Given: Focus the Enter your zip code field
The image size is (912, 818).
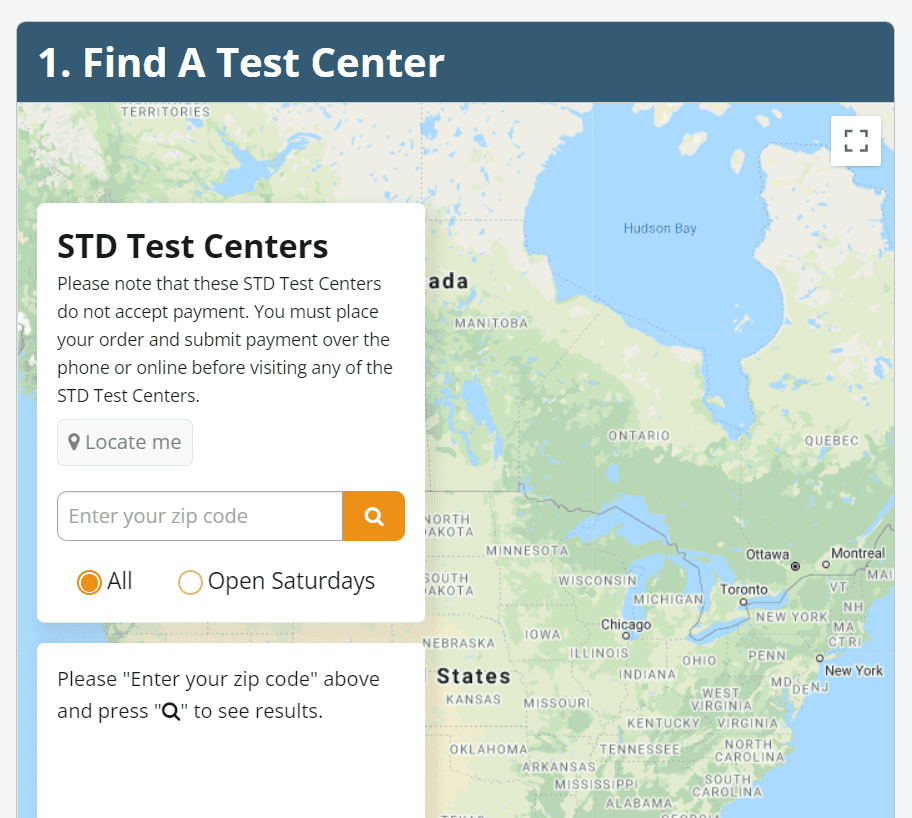Looking at the screenshot, I should click(x=200, y=516).
